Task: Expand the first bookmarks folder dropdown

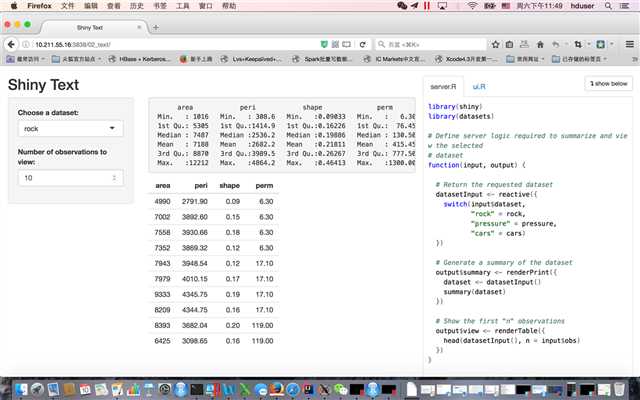Action: coord(25,59)
